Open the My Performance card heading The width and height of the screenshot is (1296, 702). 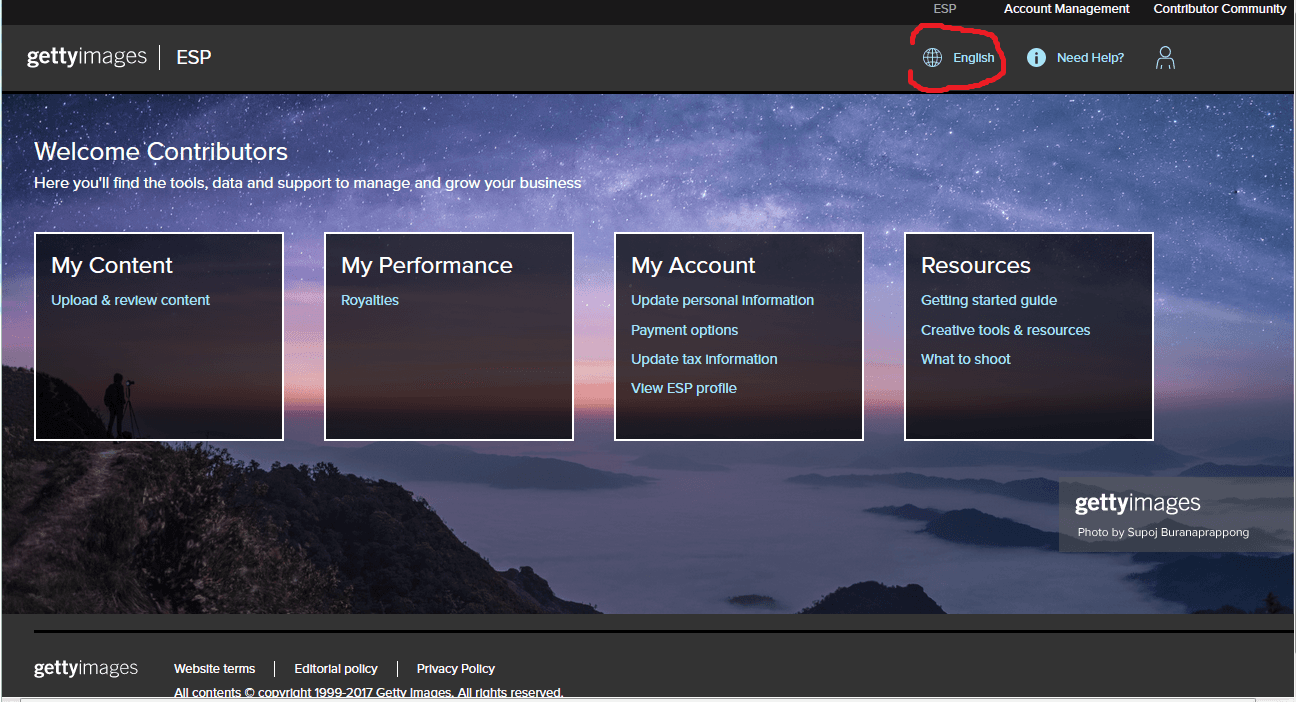(x=427, y=265)
